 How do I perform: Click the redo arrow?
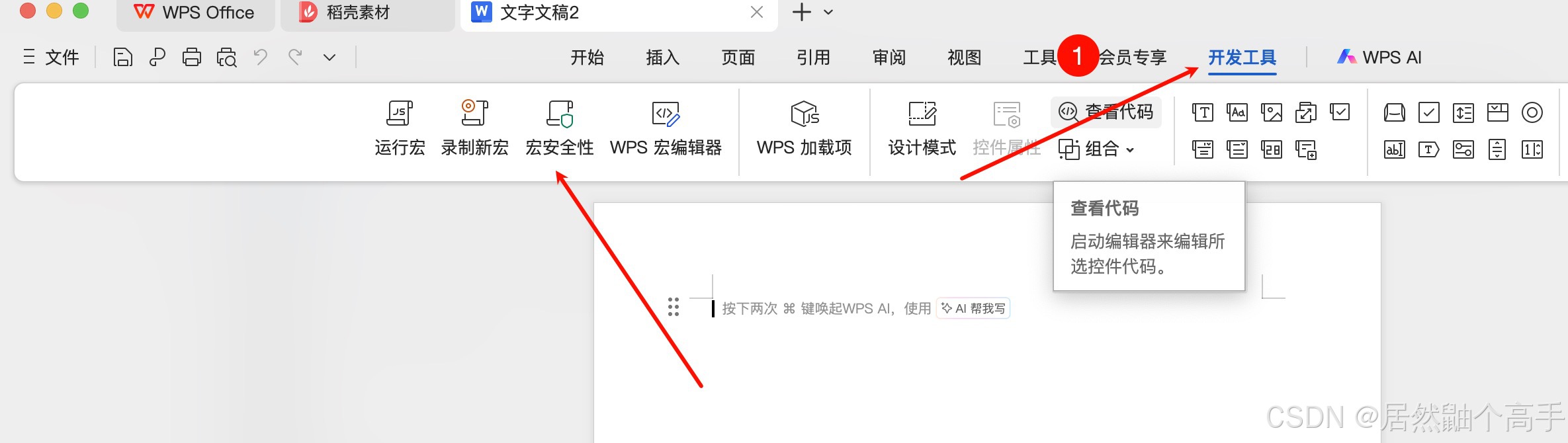[x=295, y=58]
